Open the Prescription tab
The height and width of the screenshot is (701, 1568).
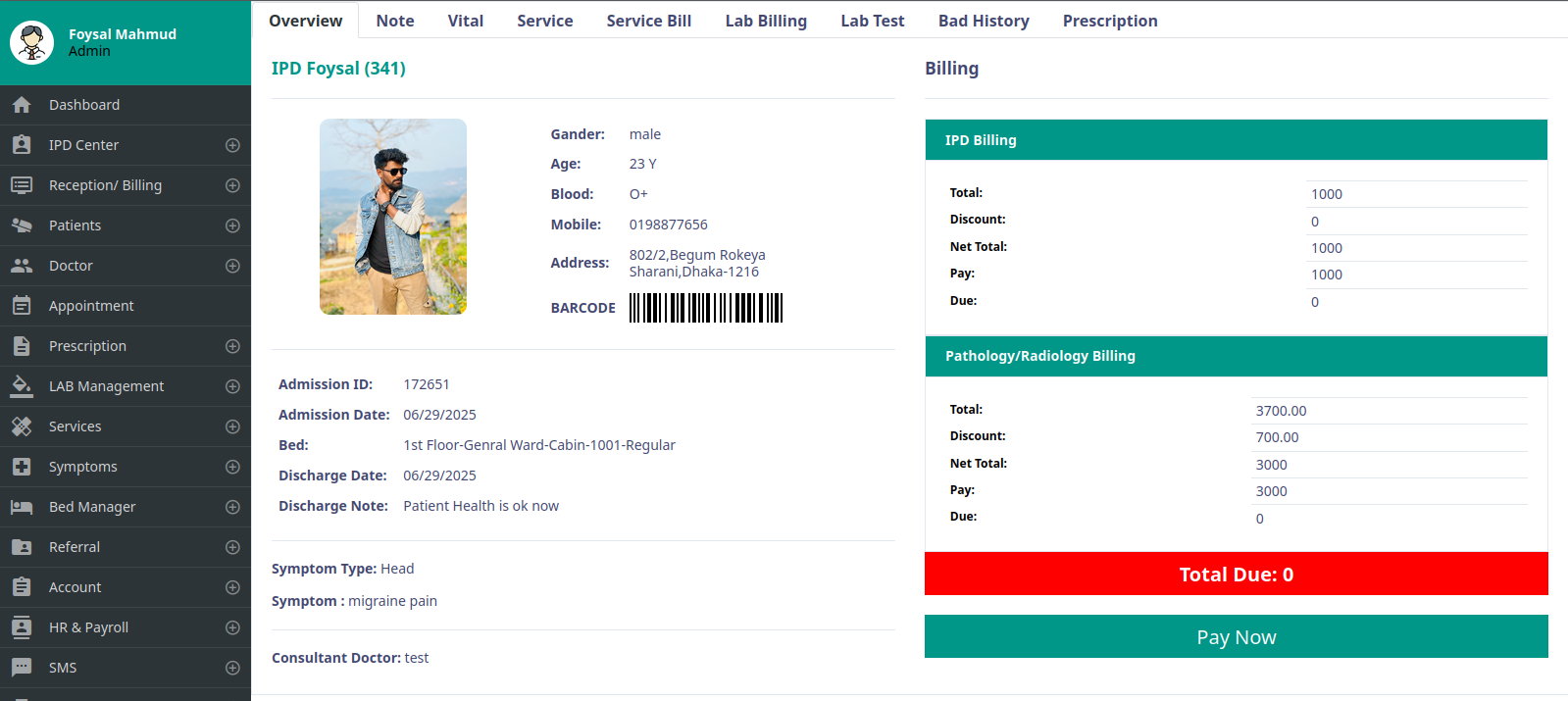(1110, 21)
